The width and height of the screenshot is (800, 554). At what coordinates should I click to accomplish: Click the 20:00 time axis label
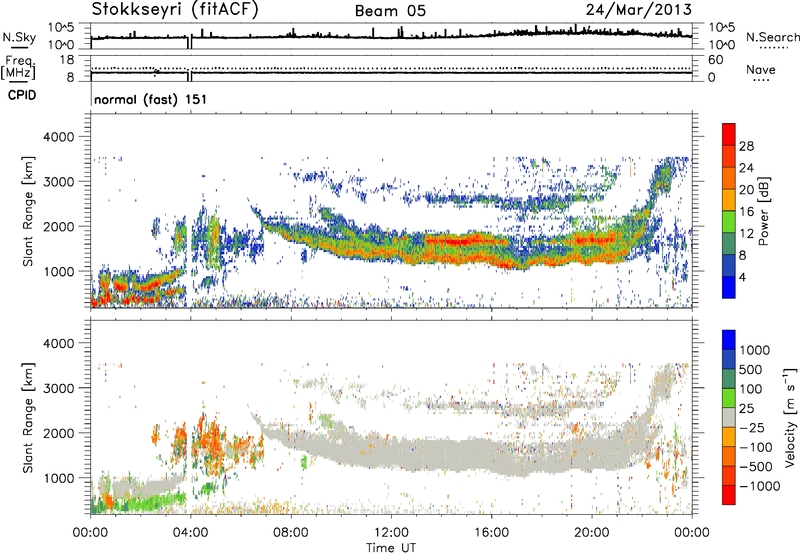[592, 532]
